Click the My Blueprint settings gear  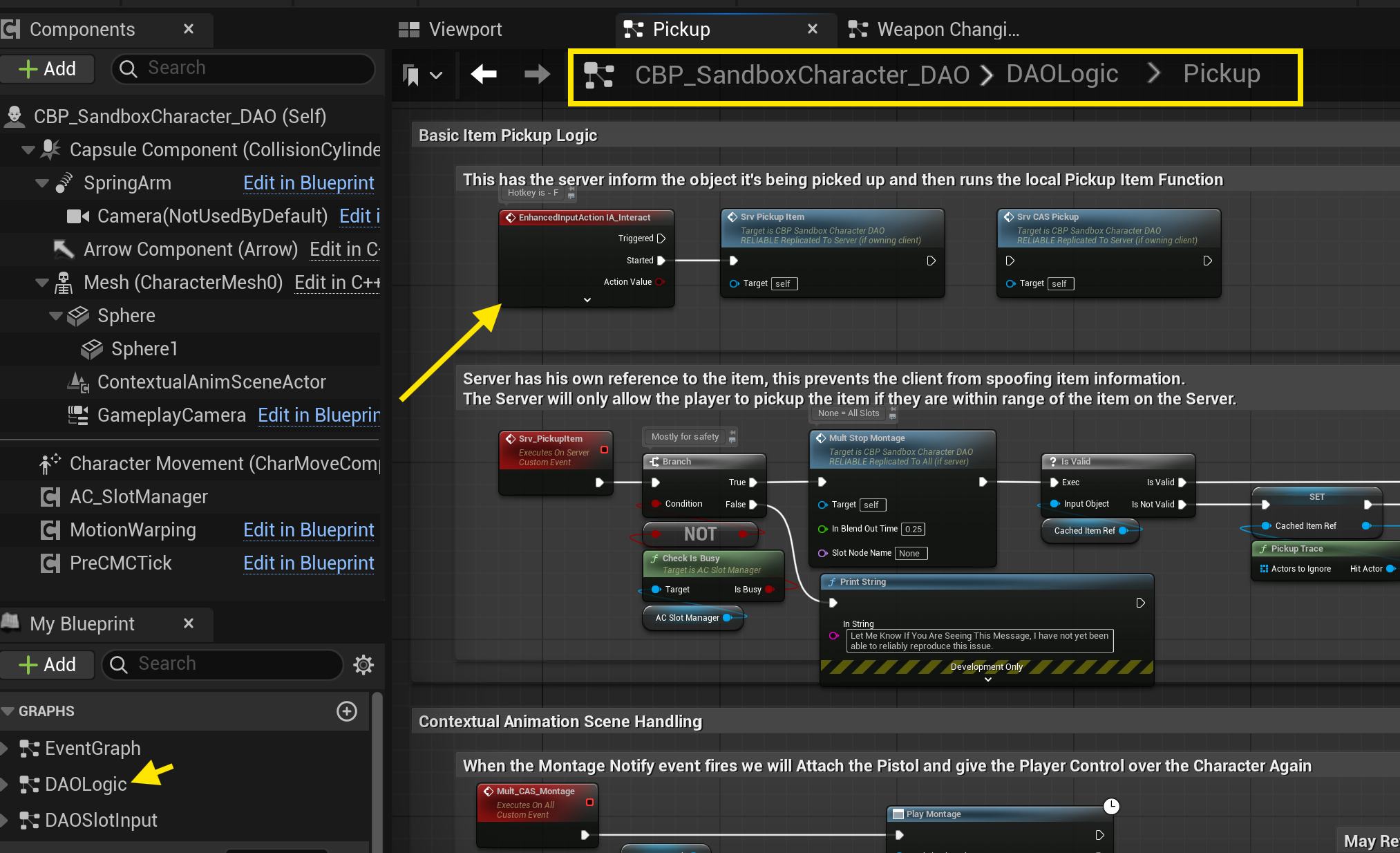(363, 664)
